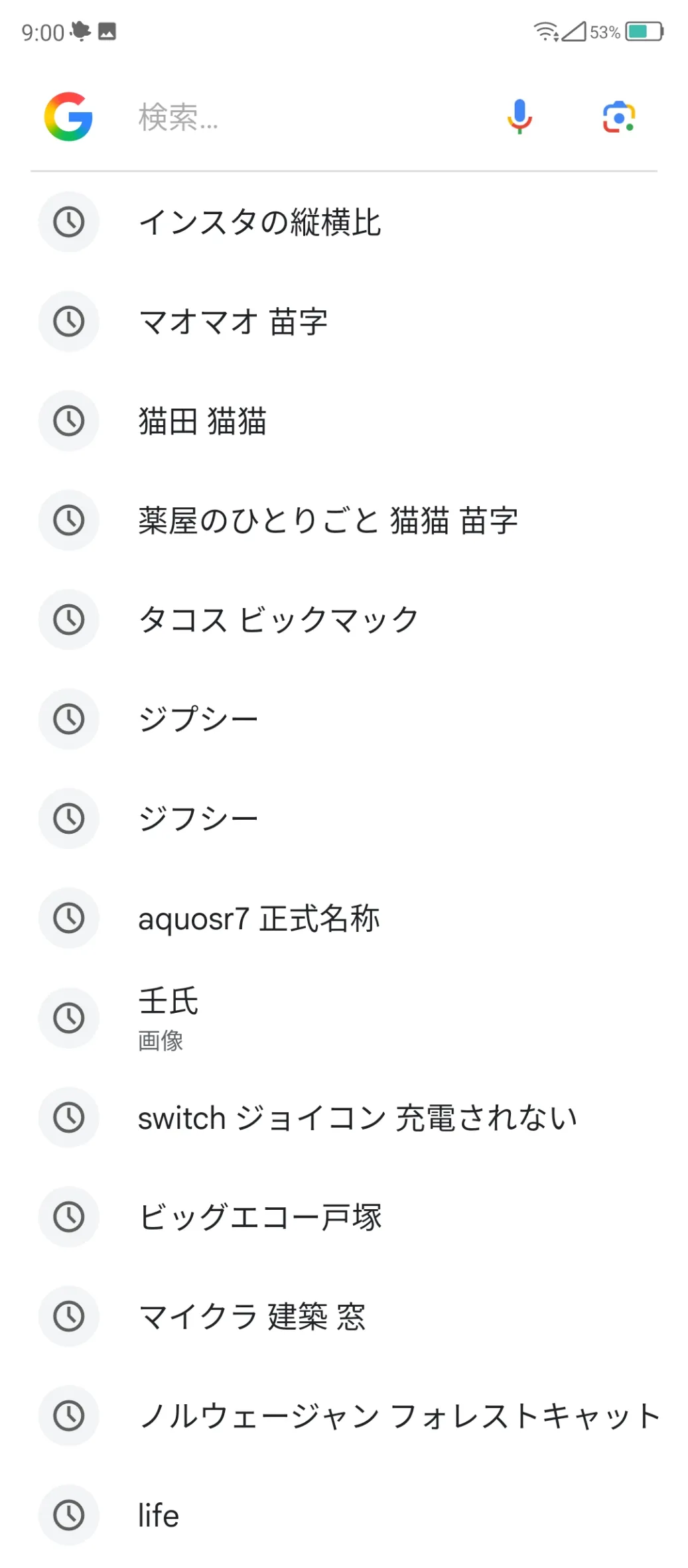Select ビッグエコー戸塚 from the history

pyautogui.click(x=260, y=1217)
